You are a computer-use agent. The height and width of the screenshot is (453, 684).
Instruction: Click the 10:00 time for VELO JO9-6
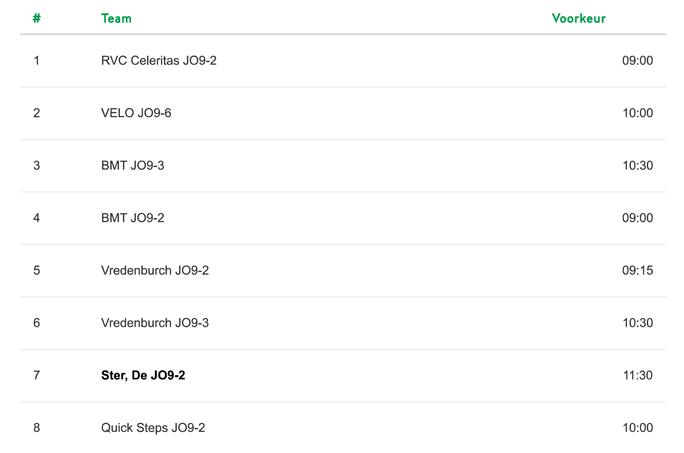[x=637, y=113]
